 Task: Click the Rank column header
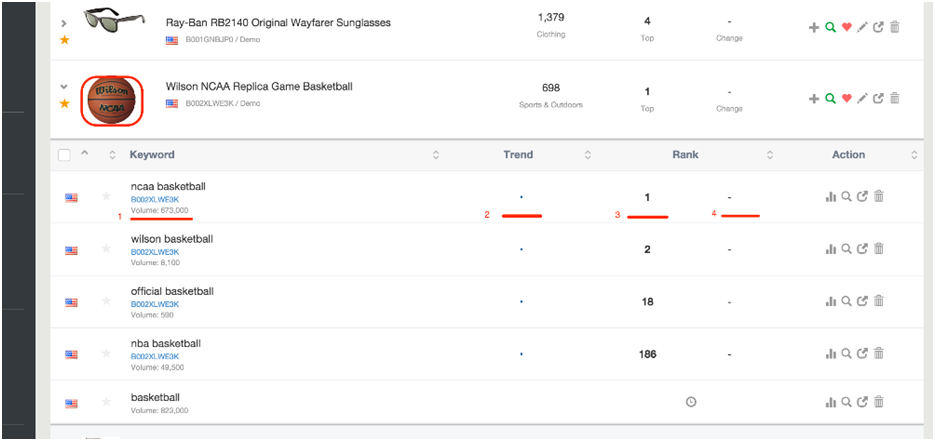(x=685, y=155)
